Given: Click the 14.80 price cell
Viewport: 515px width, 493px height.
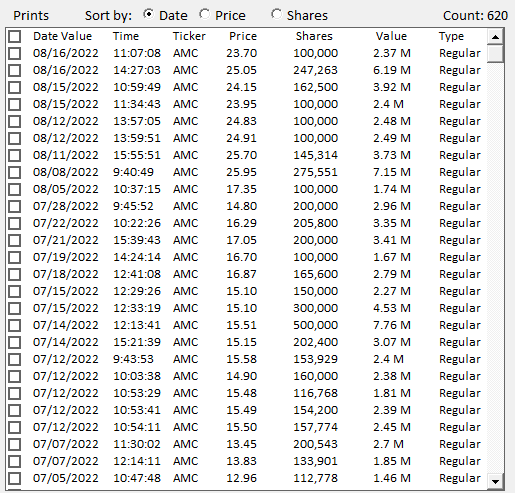Looking at the screenshot, I should click(241, 206).
